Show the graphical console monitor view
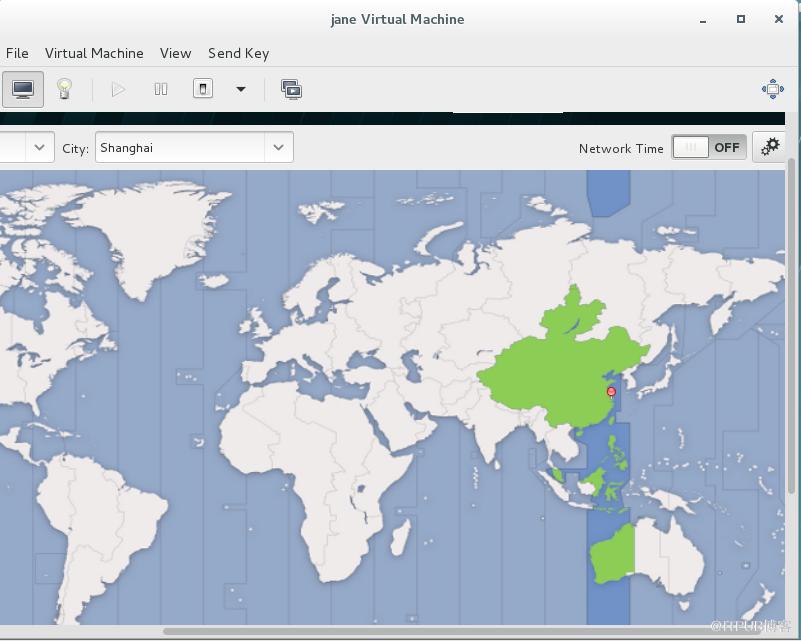The height and width of the screenshot is (641, 801). tap(22, 89)
